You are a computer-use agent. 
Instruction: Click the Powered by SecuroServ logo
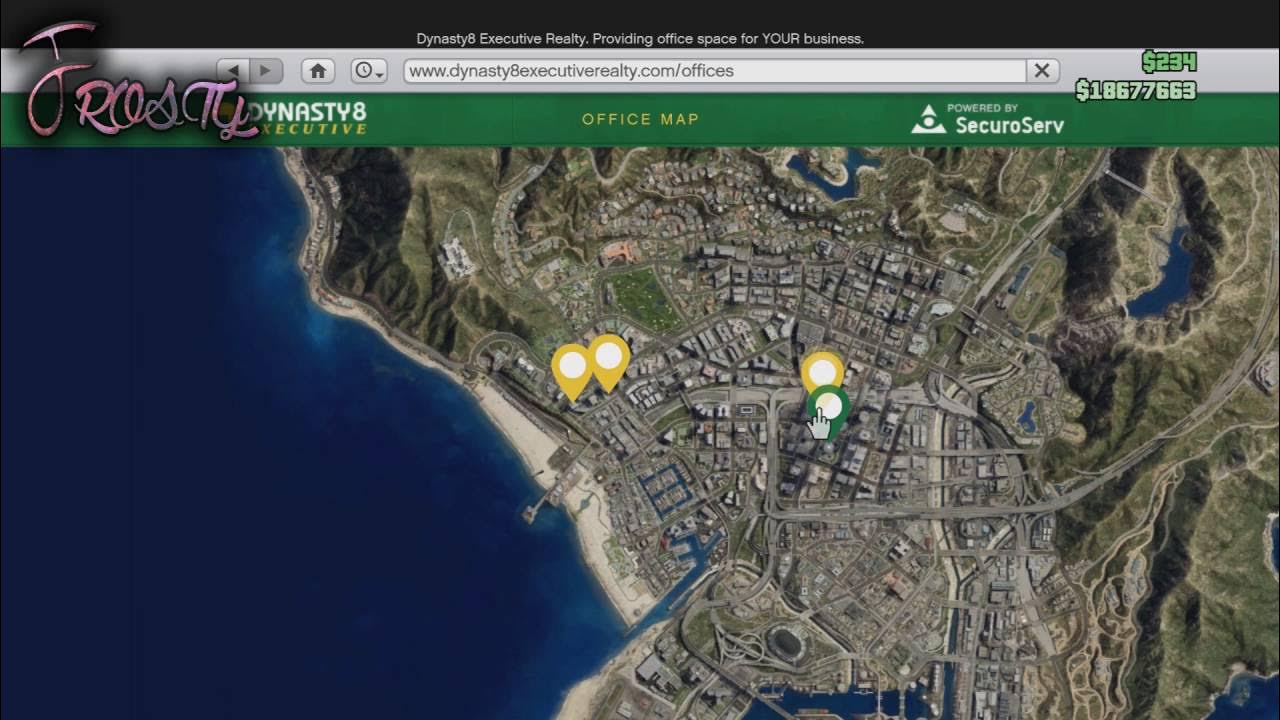[987, 119]
